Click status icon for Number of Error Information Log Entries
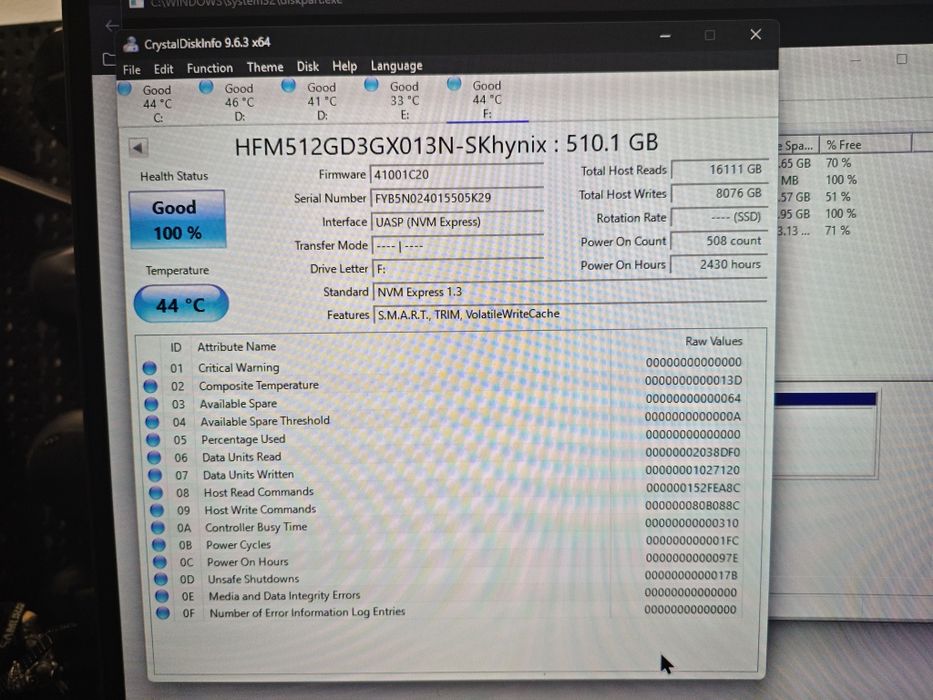The width and height of the screenshot is (933, 700). tap(162, 612)
